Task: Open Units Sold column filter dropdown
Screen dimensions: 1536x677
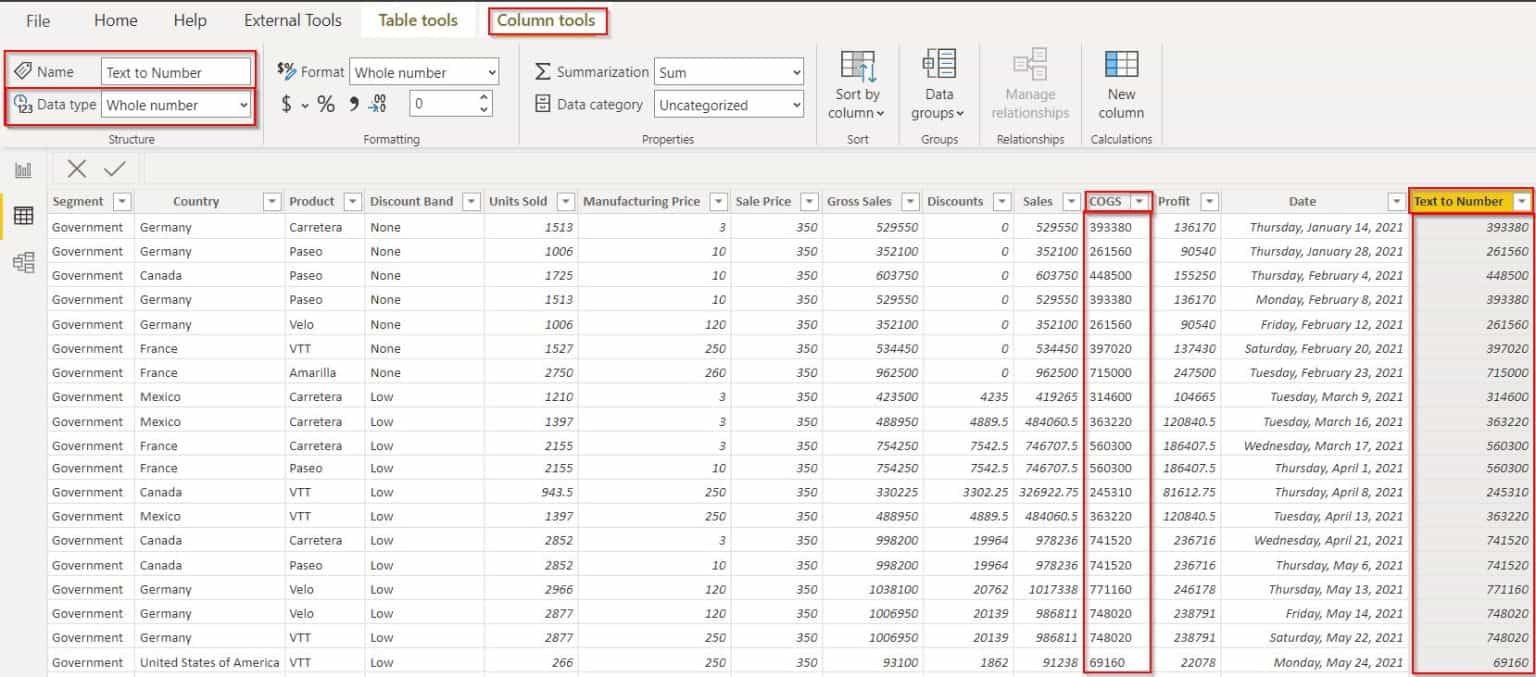Action: (566, 201)
